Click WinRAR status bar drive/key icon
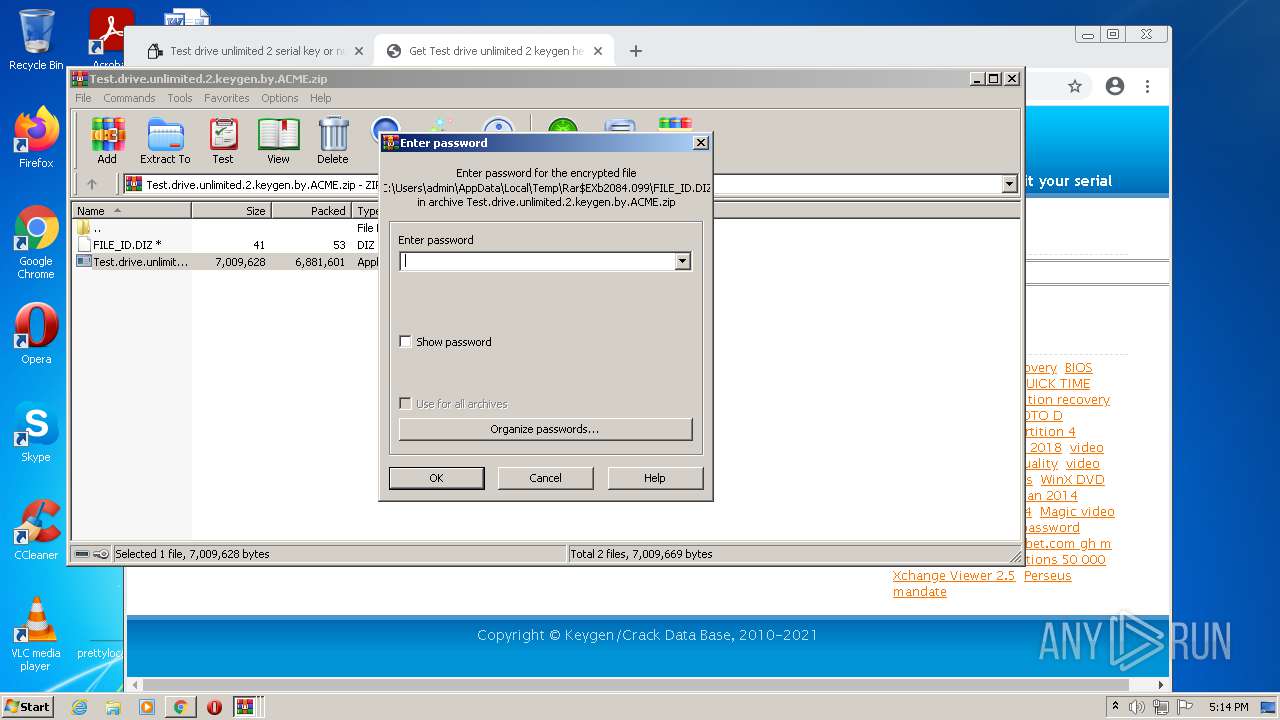Viewport: 1280px width, 720px height. tap(92, 554)
